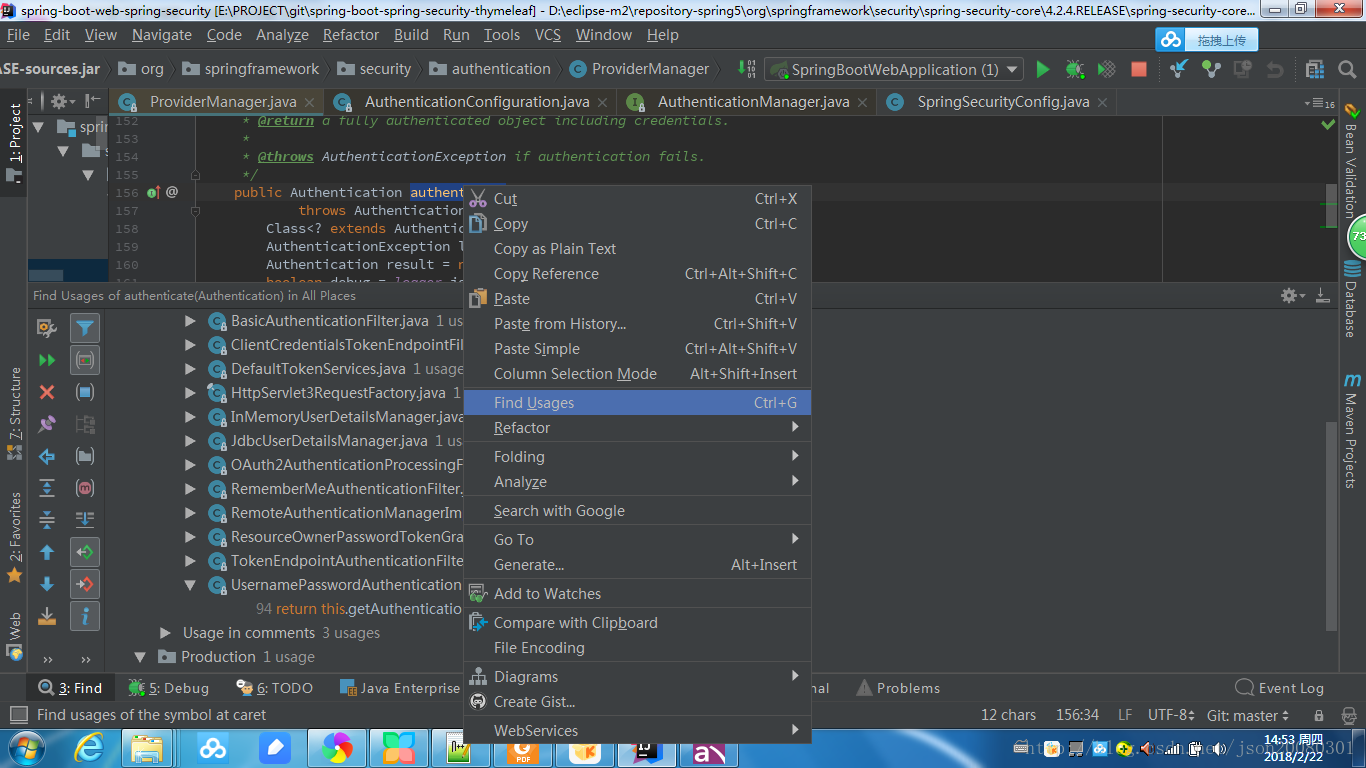Open the 7: Structure side panel
The height and width of the screenshot is (768, 1366).
coord(15,413)
